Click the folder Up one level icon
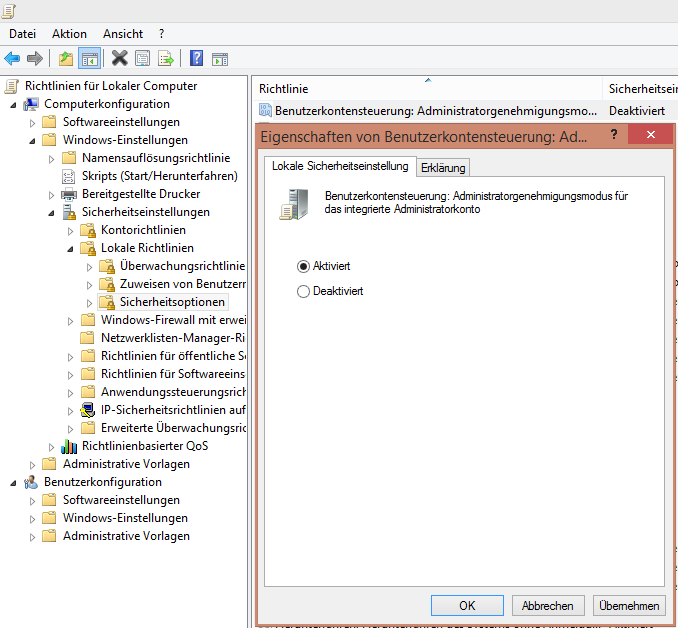The height and width of the screenshot is (628, 678). tap(66, 59)
